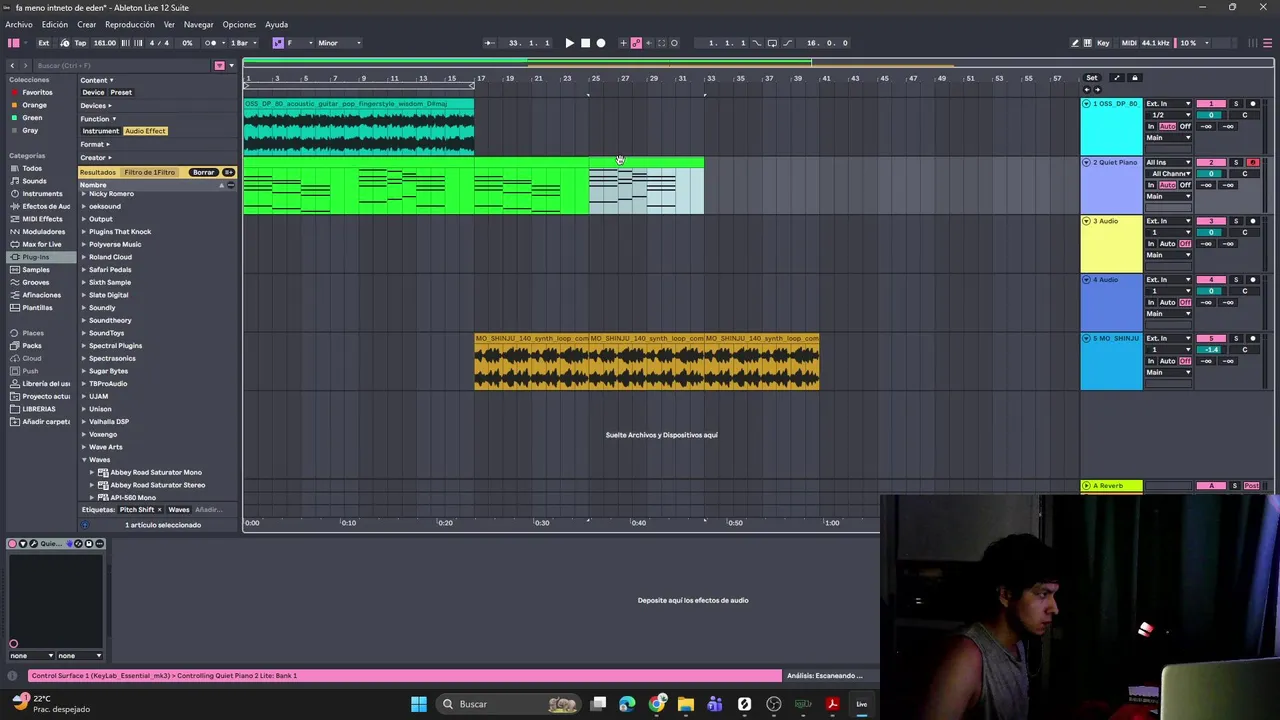Image resolution: width=1280 pixels, height=720 pixels.
Task: Expand the Creator filter group
Action: click(x=95, y=157)
